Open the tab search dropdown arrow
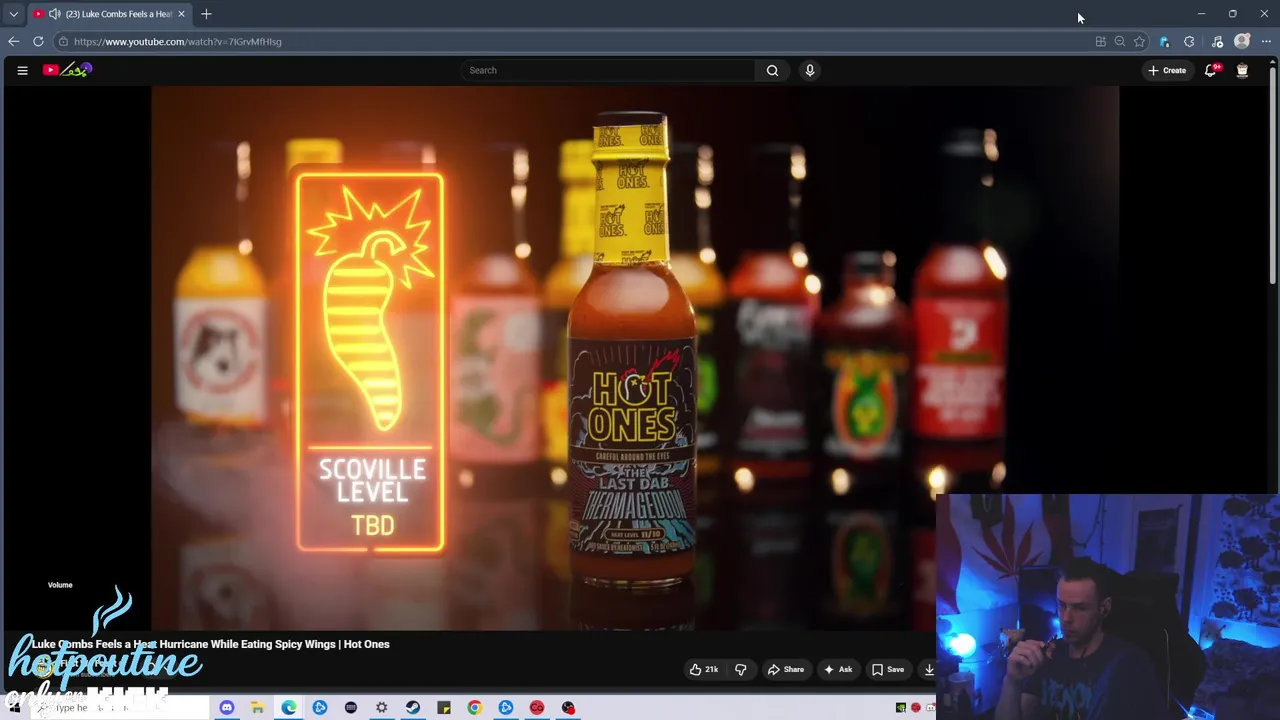 click(13, 14)
